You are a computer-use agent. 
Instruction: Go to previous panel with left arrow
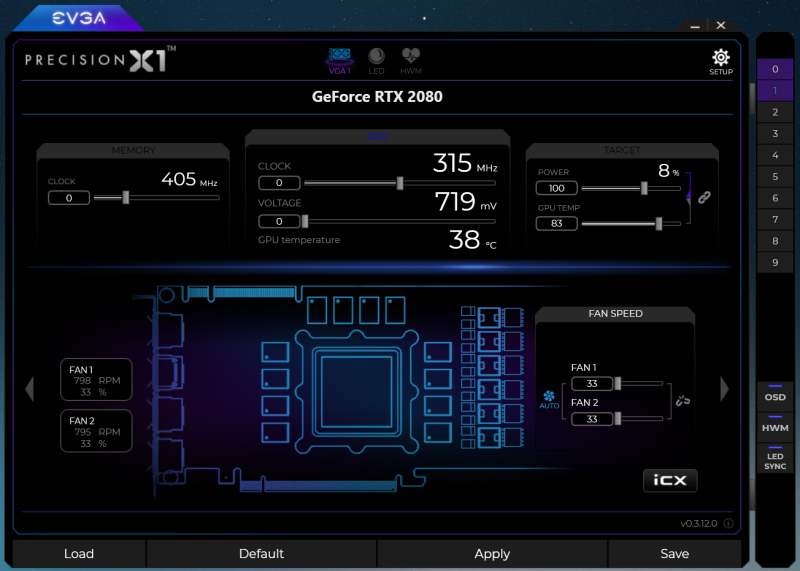[30, 389]
